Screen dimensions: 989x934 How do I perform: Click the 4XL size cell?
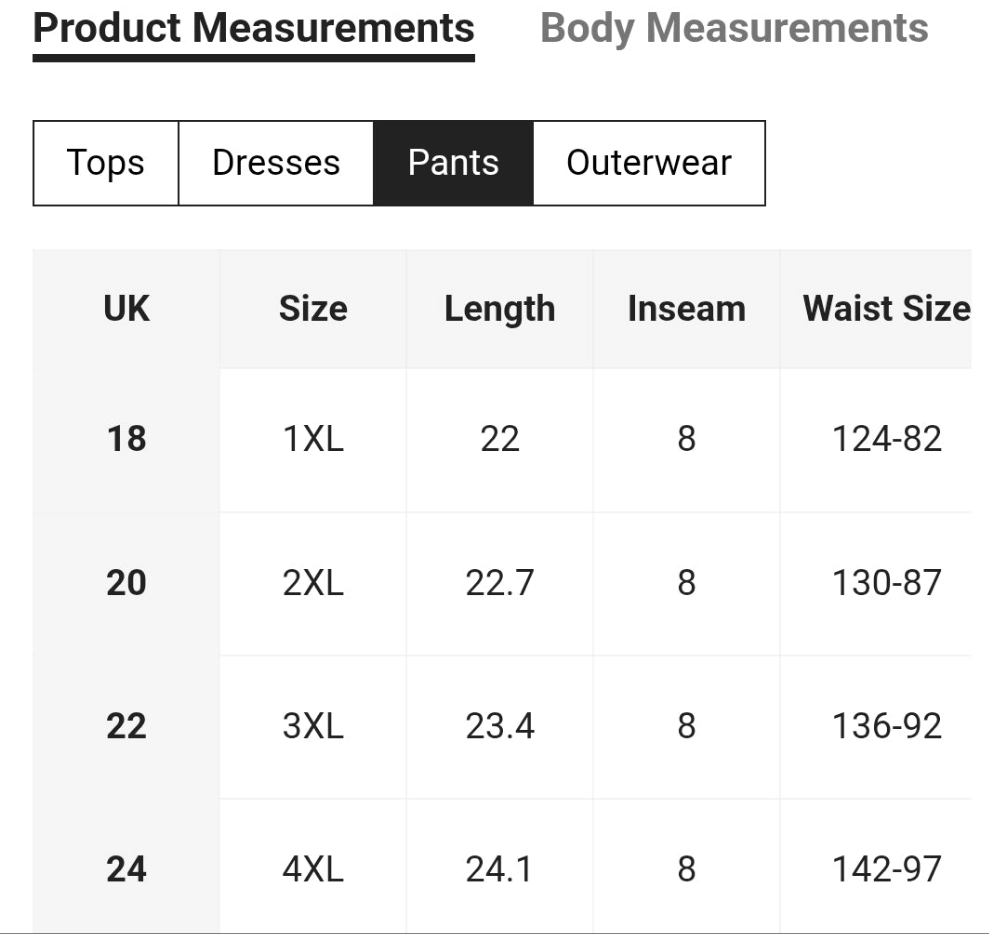click(313, 869)
